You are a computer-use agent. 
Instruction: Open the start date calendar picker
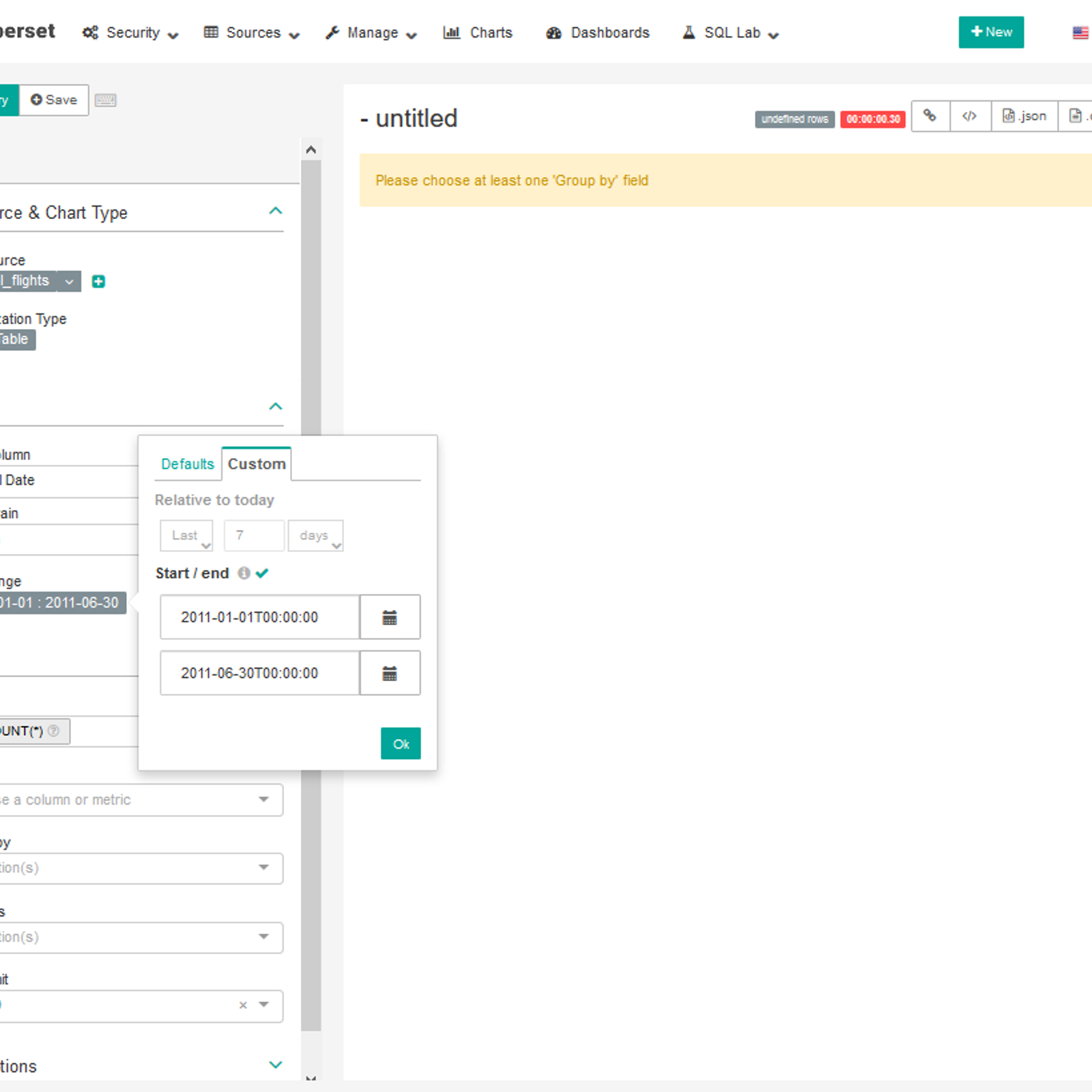[390, 617]
